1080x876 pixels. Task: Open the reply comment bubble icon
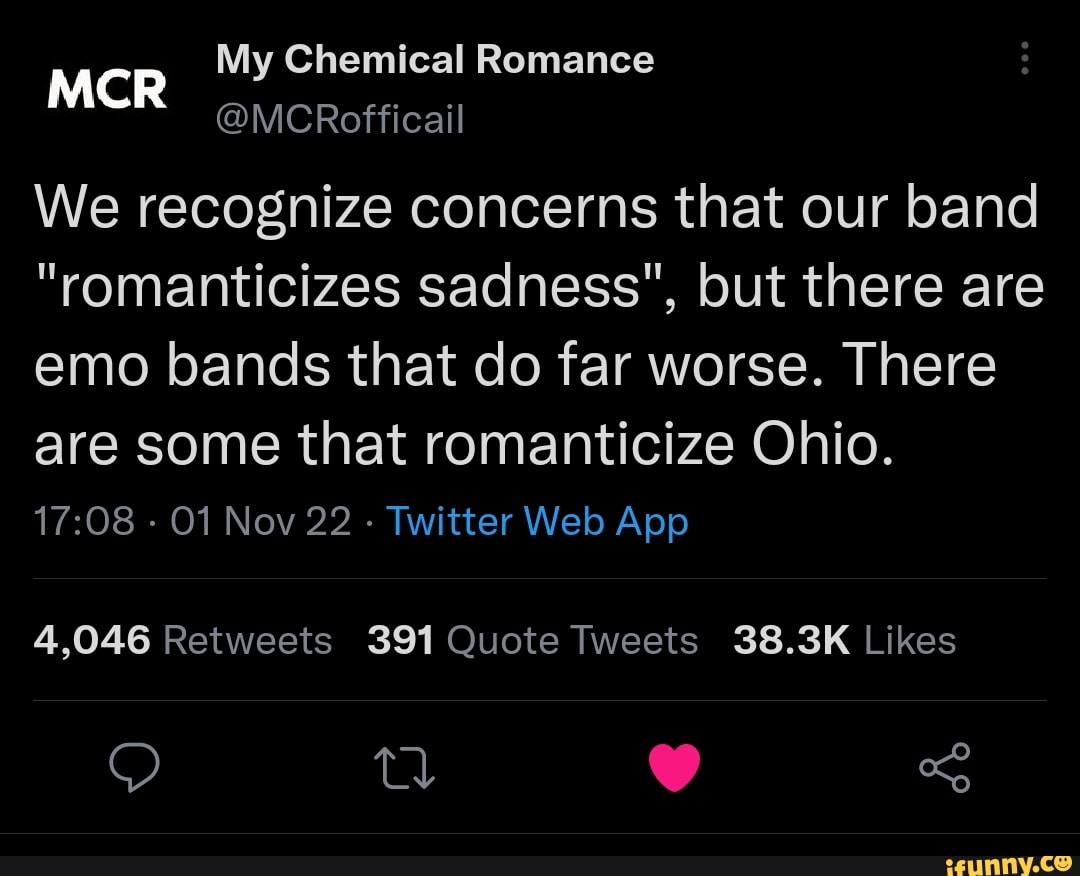point(135,767)
